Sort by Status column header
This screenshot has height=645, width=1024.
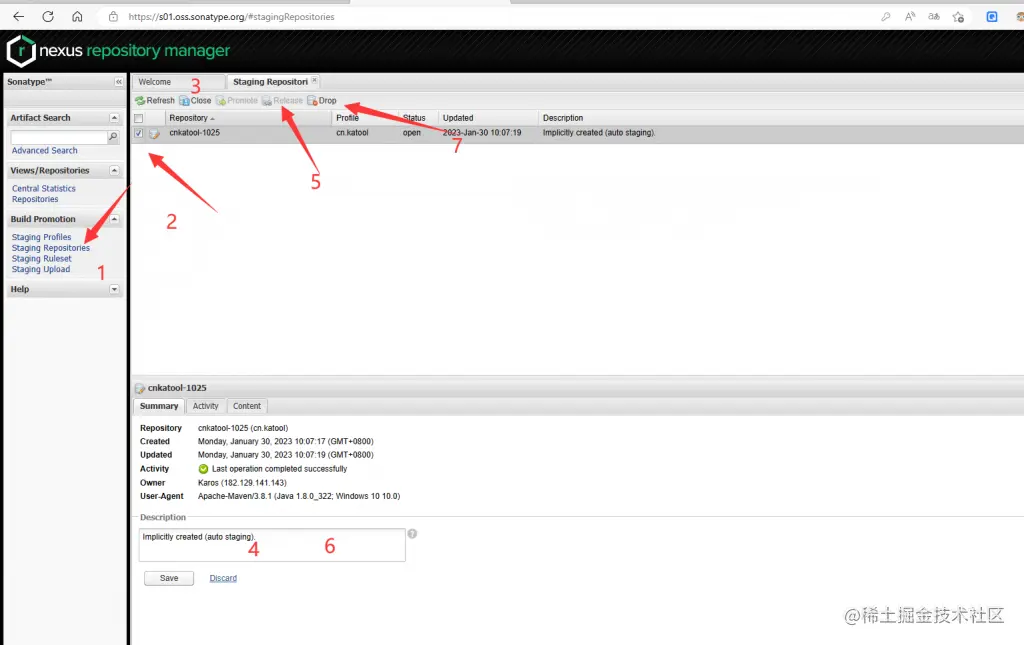(x=418, y=118)
